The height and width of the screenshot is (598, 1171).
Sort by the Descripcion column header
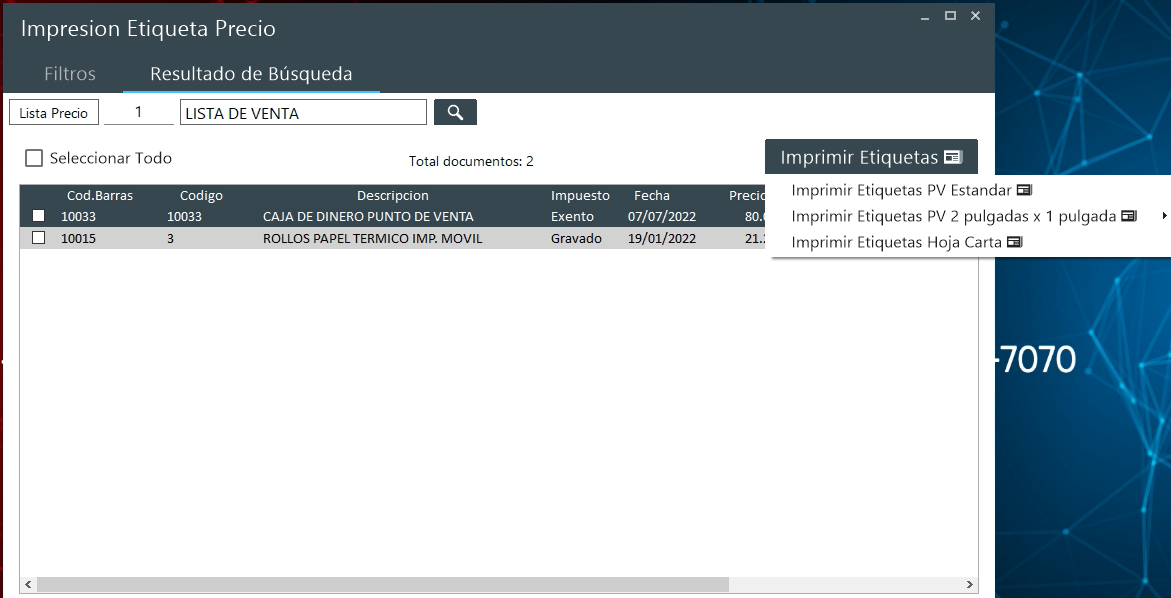point(392,196)
